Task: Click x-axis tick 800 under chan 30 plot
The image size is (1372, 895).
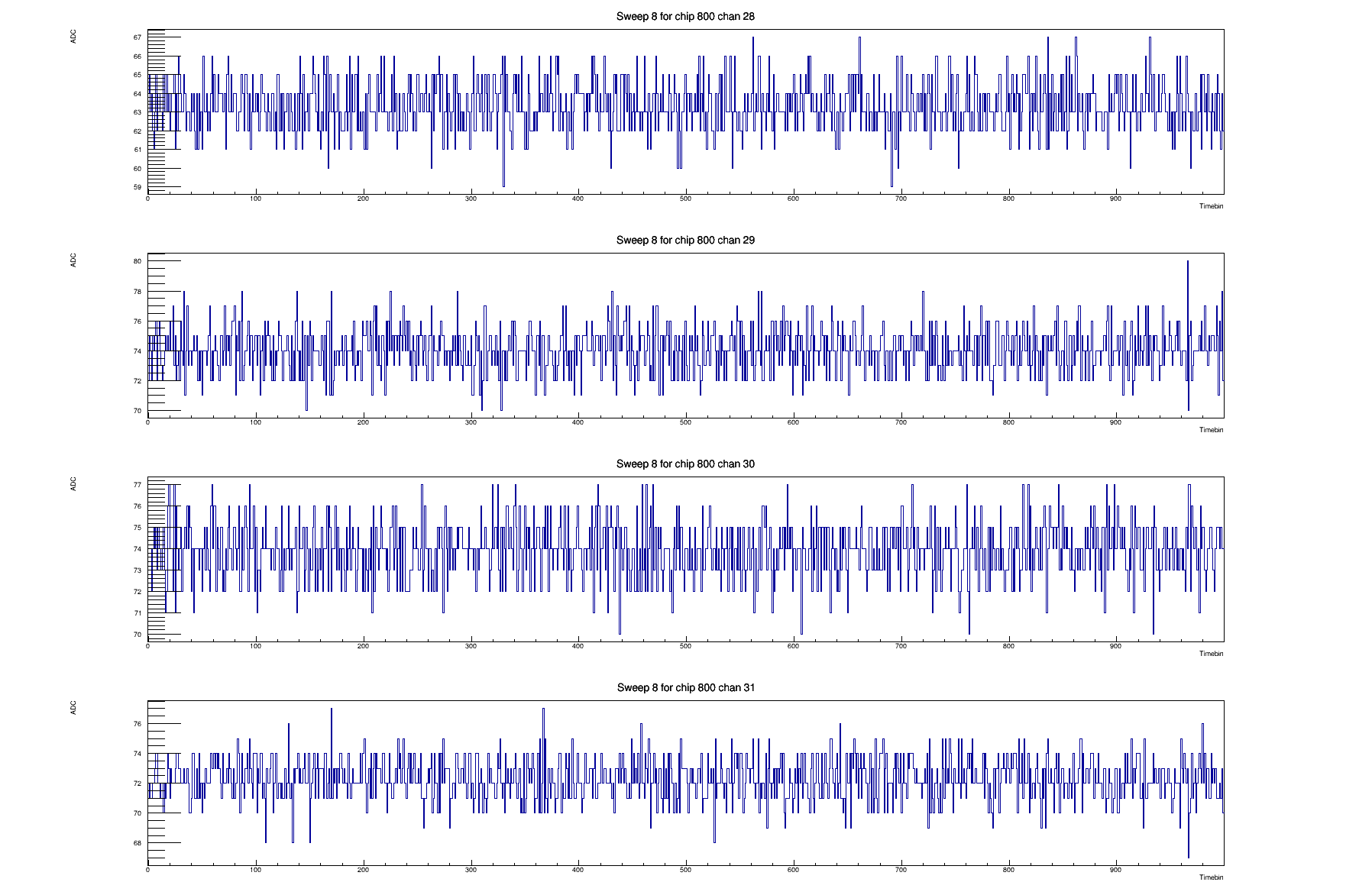Action: [1008, 646]
